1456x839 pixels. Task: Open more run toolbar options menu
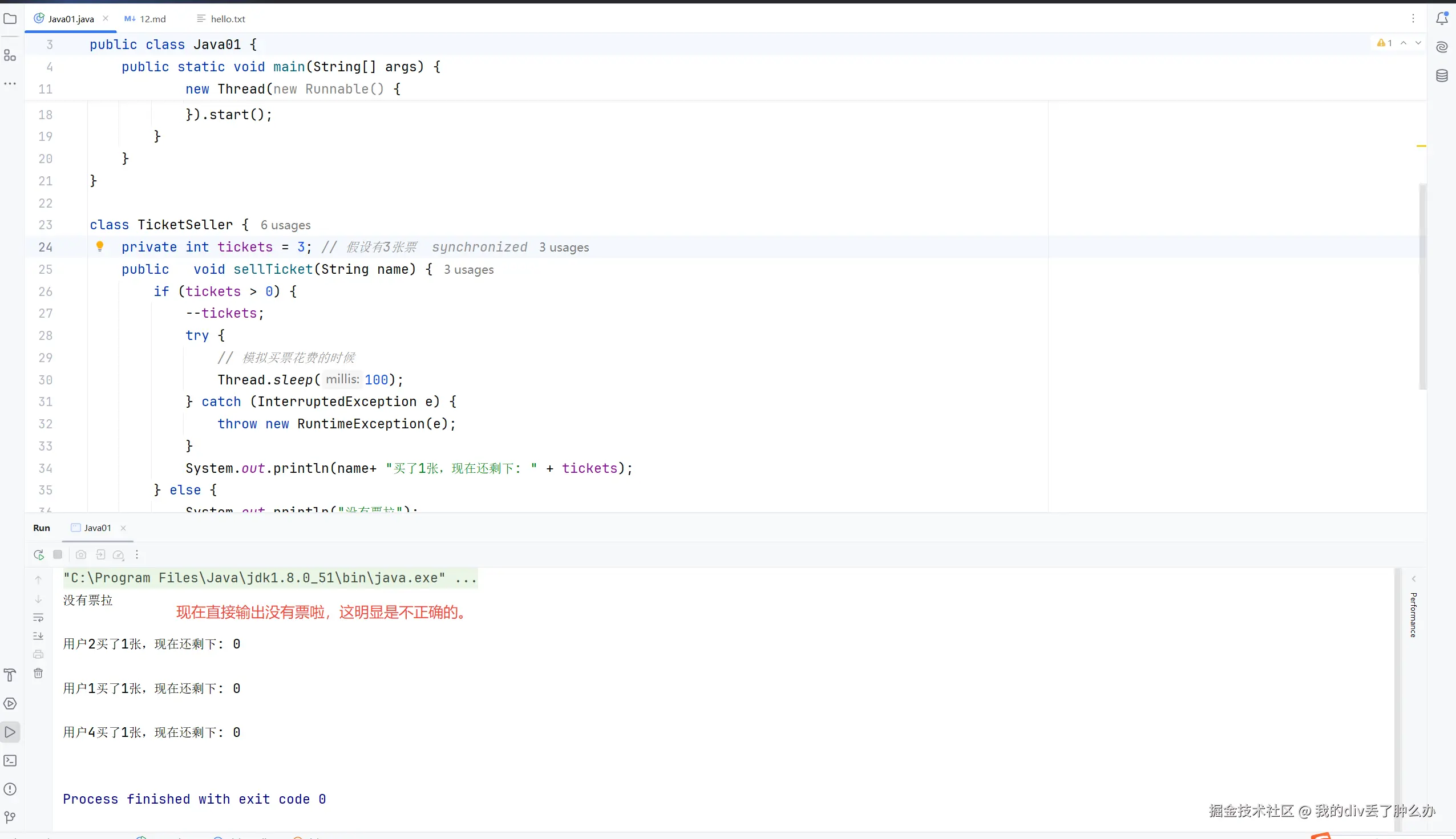click(x=136, y=554)
